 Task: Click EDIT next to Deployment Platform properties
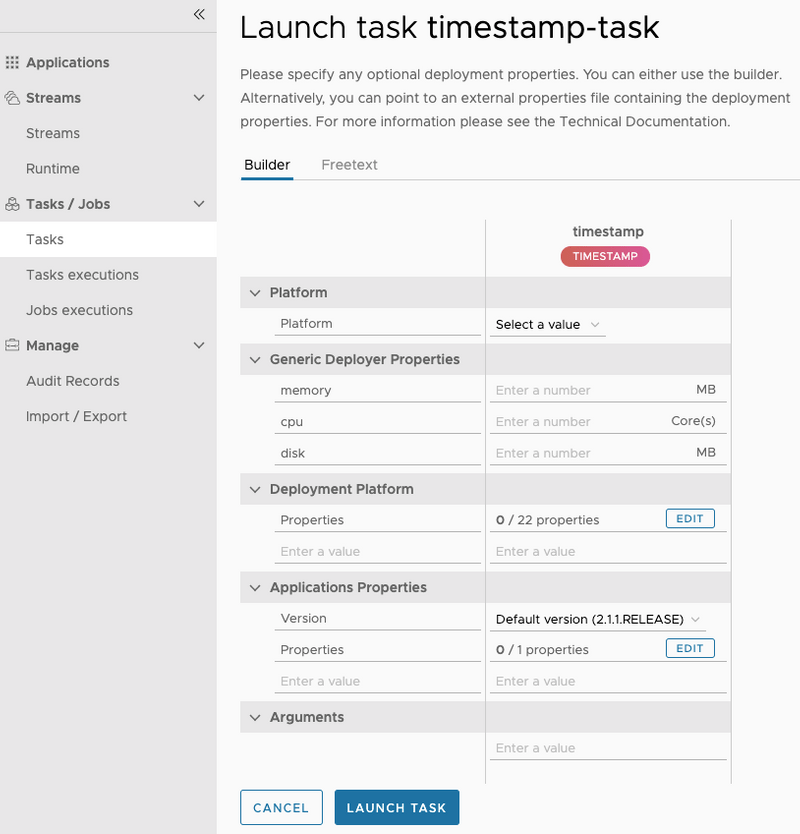click(x=690, y=518)
